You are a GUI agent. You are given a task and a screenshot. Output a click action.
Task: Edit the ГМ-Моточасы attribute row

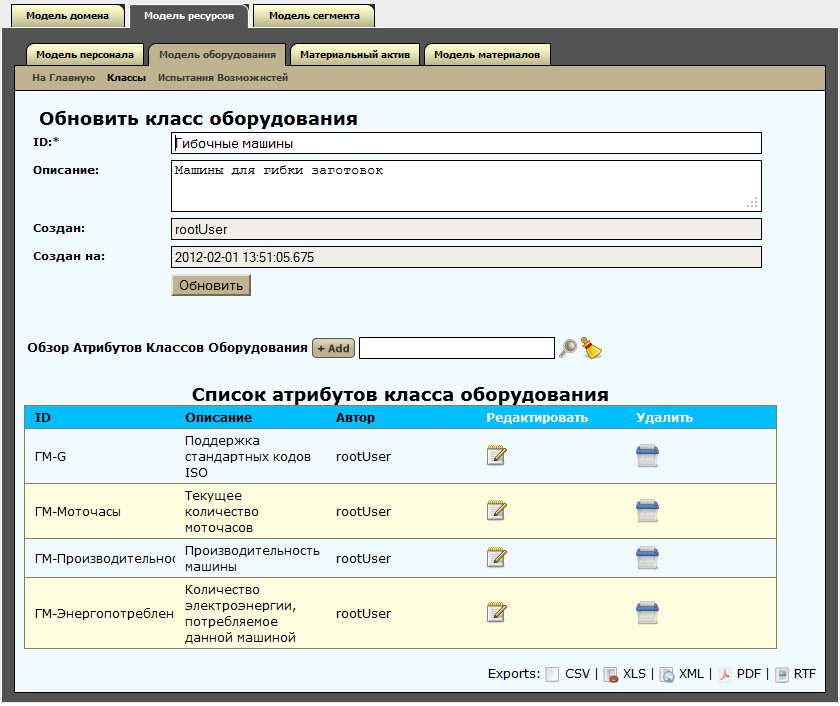497,511
